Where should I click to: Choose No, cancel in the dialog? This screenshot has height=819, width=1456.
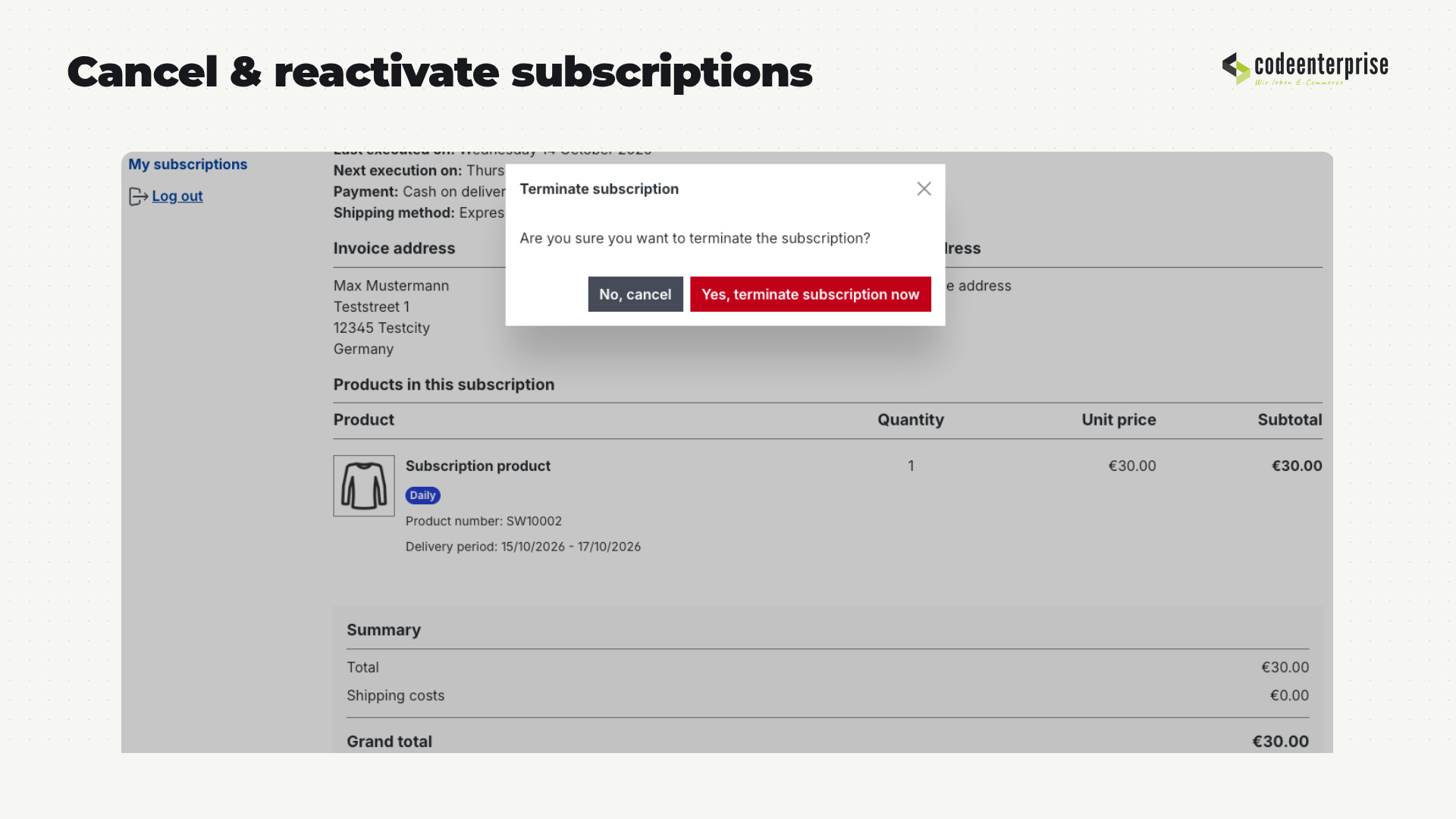point(635,294)
